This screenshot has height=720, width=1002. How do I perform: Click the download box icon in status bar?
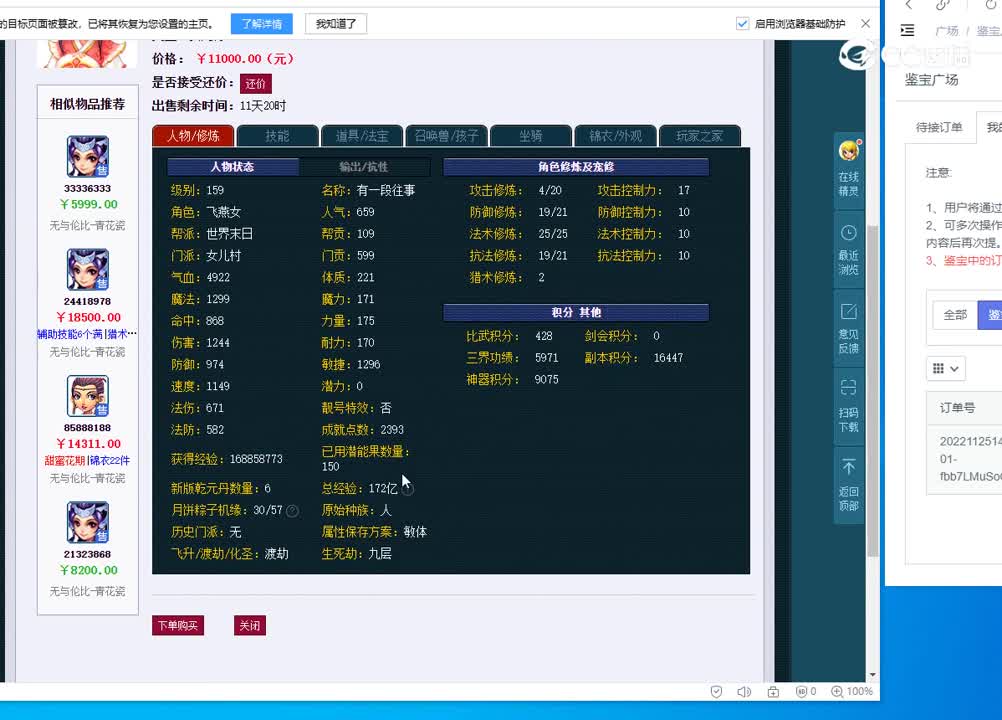point(773,691)
